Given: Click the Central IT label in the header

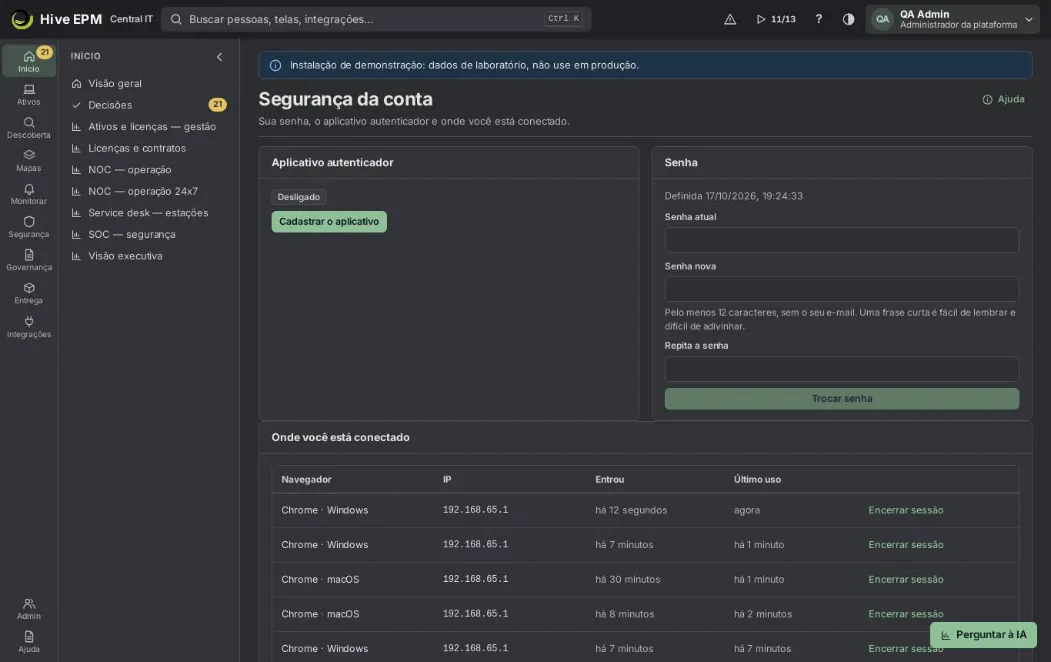Looking at the screenshot, I should point(131,19).
